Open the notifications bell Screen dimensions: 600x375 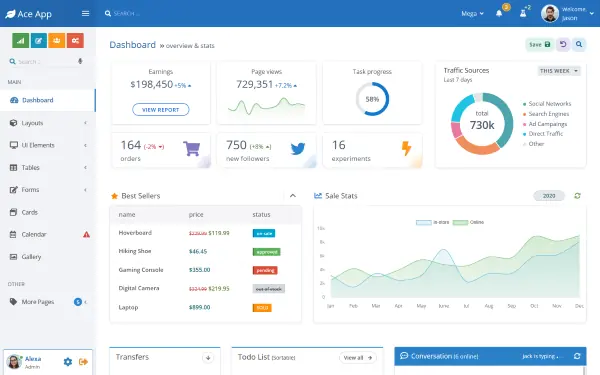[499, 13]
